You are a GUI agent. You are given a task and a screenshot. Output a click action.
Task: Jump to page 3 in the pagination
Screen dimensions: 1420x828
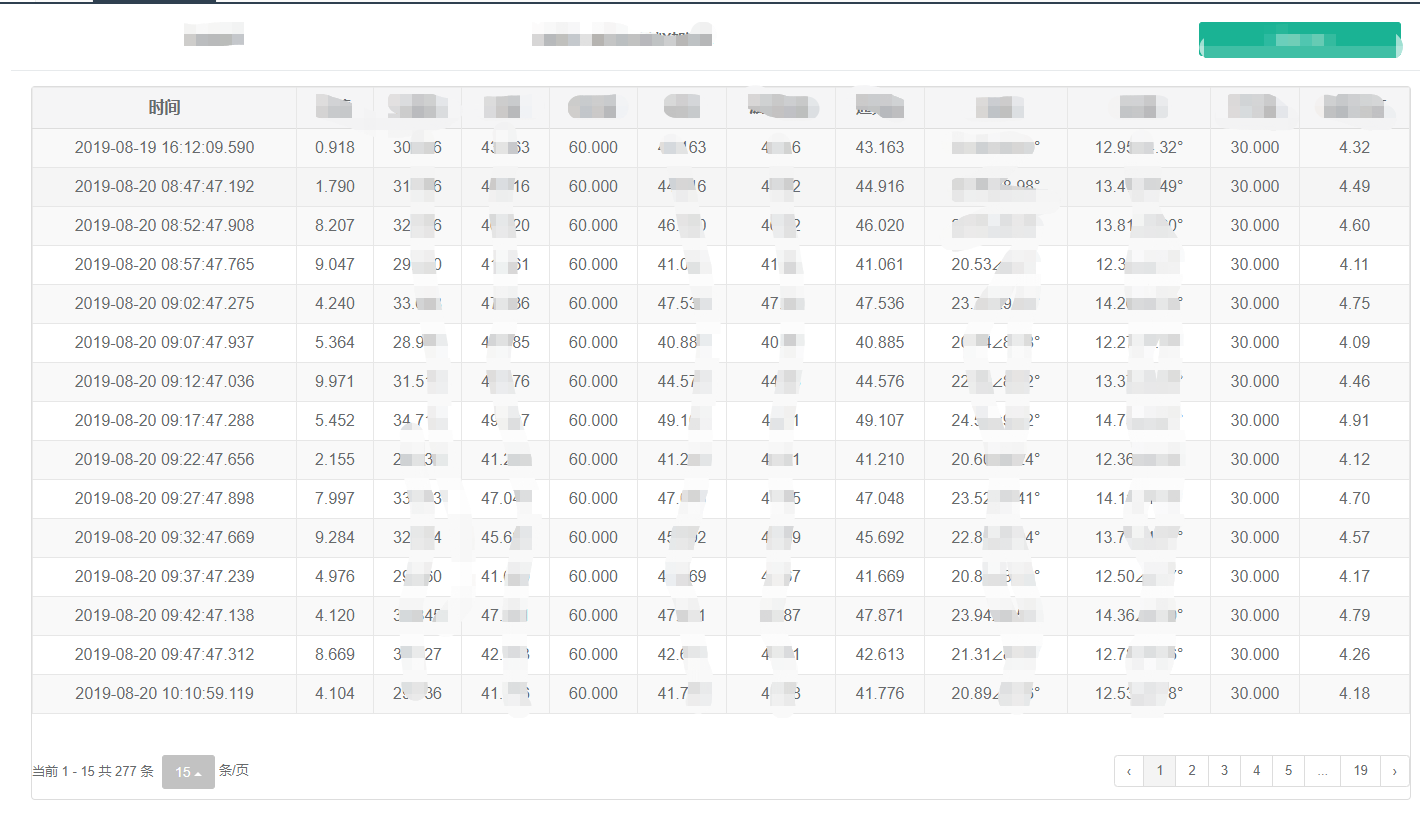click(1224, 771)
